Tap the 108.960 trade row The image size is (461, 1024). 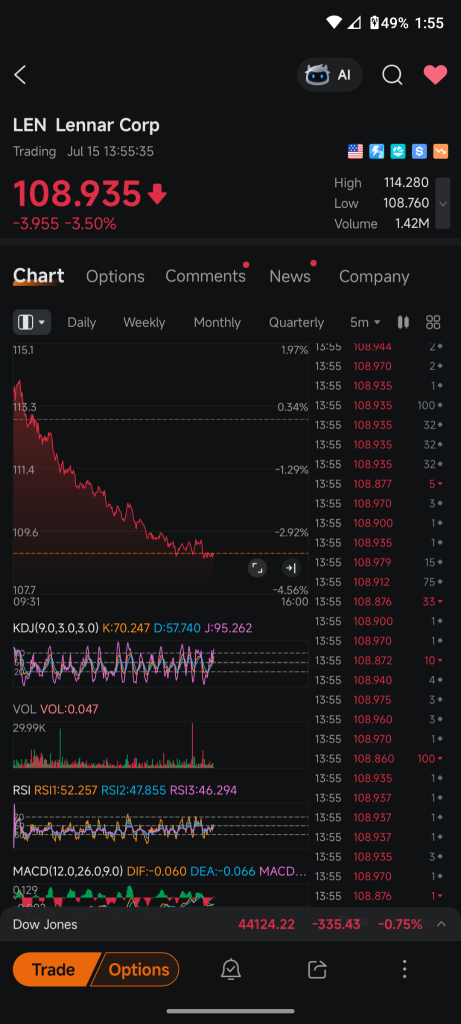coord(379,719)
